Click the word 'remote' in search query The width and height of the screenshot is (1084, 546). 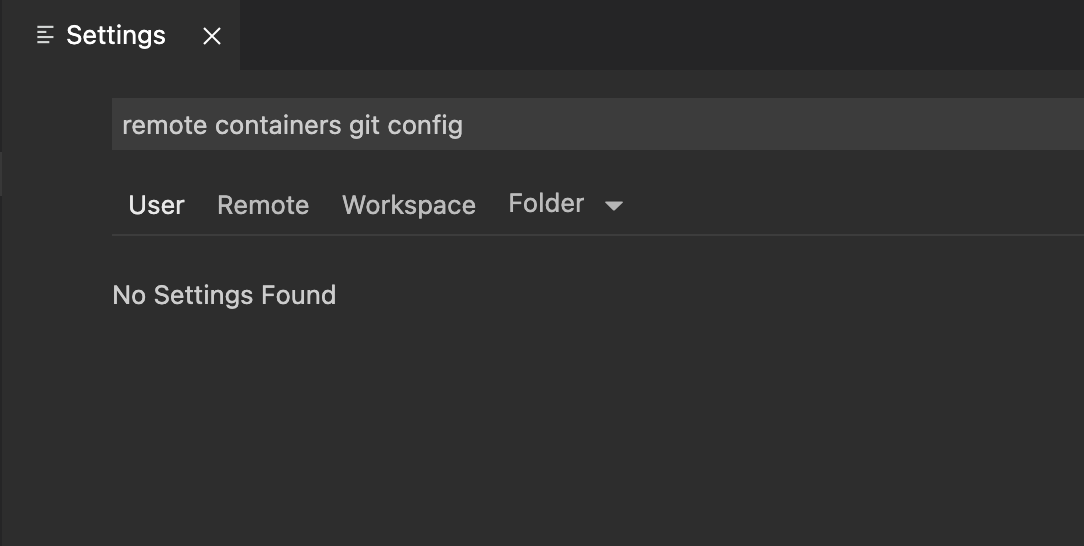coord(165,126)
